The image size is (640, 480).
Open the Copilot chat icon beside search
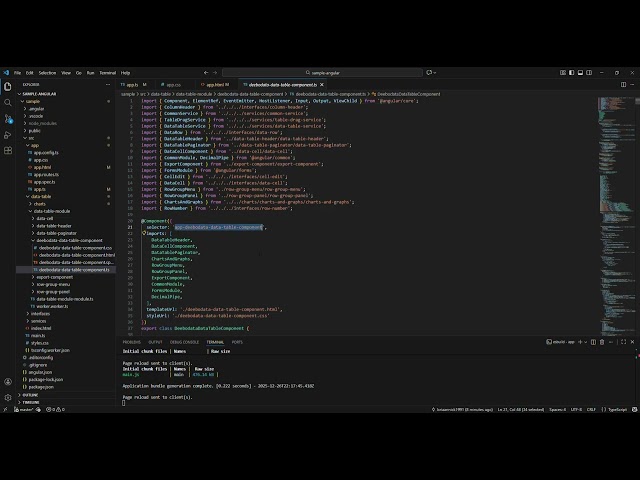[429, 73]
